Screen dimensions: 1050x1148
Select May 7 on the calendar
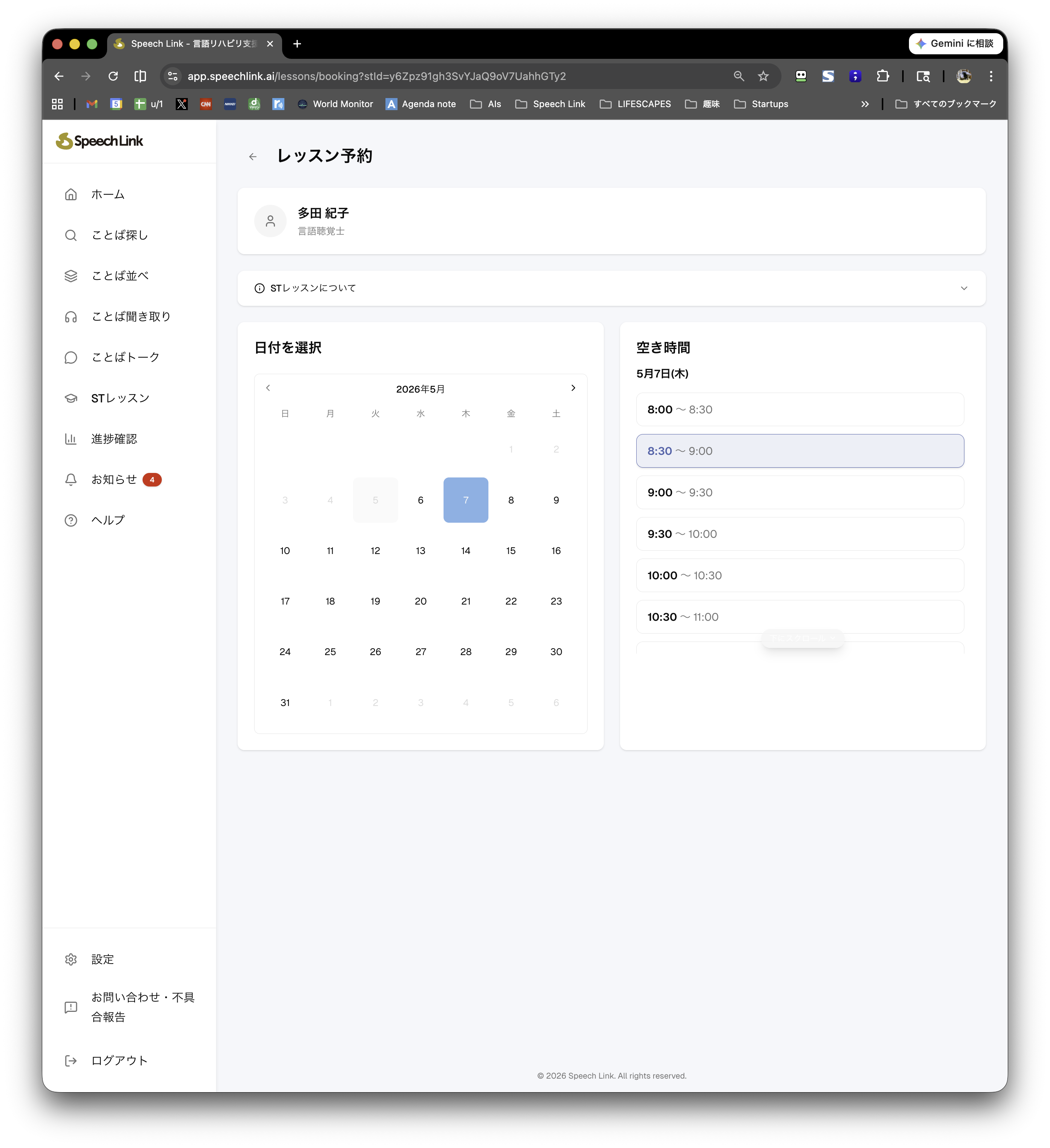tap(466, 500)
